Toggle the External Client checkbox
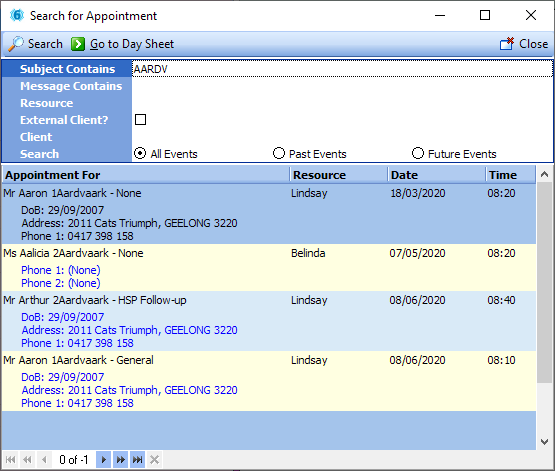This screenshot has height=471, width=555. click(x=141, y=120)
